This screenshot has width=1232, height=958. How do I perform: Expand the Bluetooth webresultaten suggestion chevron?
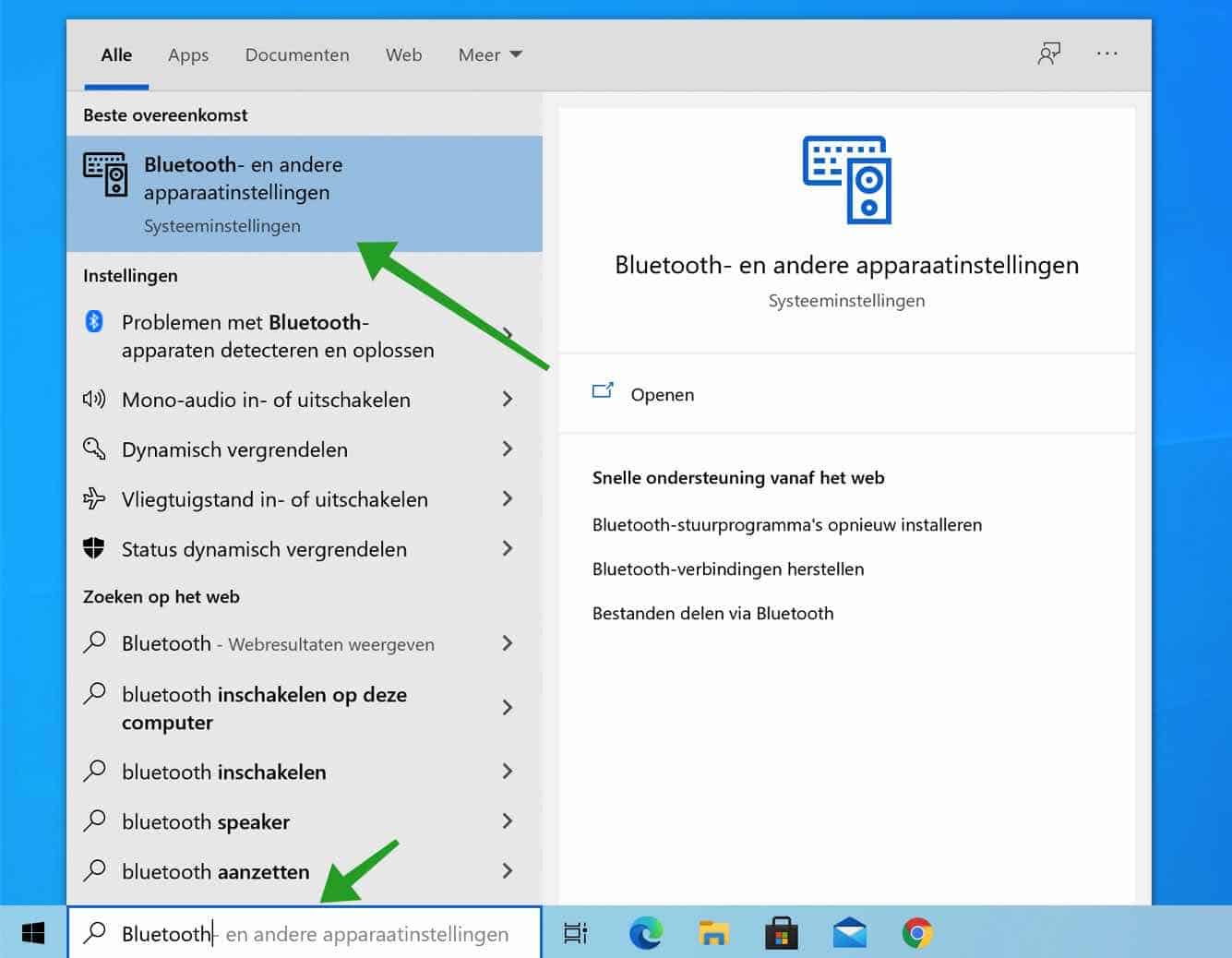(x=508, y=643)
